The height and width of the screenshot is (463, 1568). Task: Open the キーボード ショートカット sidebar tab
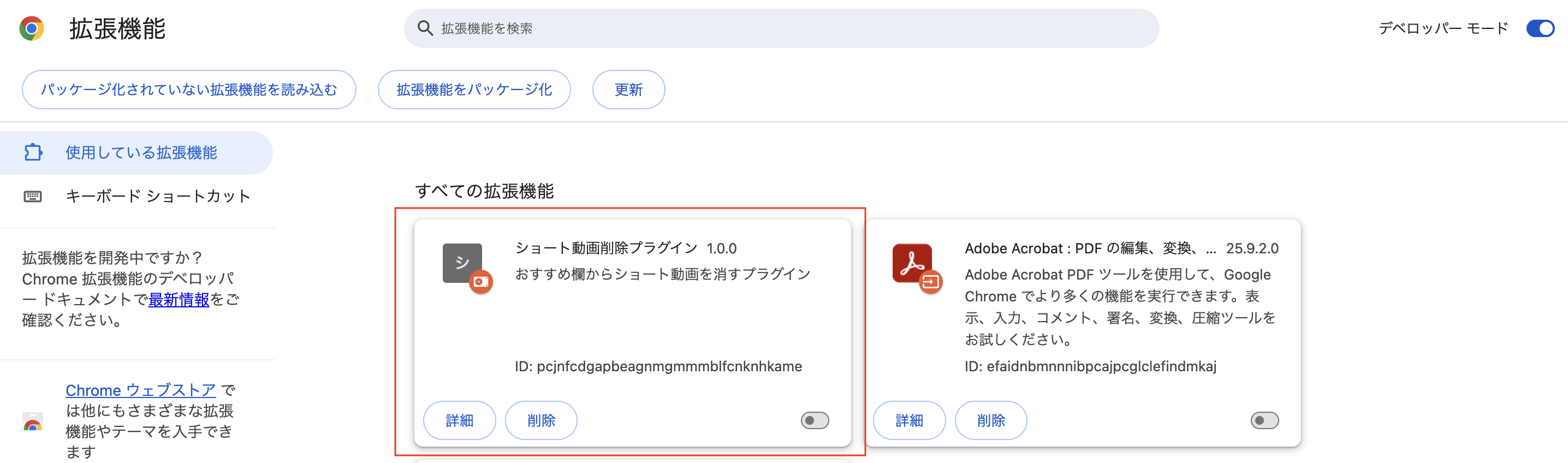[136, 196]
